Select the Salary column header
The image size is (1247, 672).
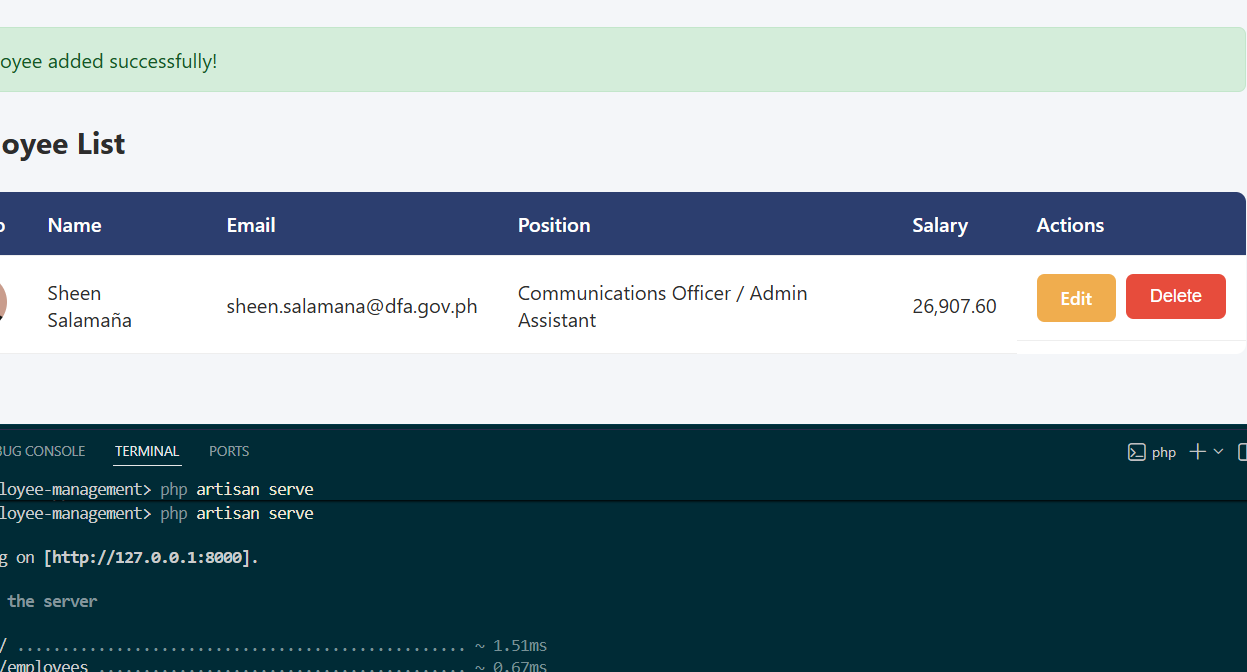point(940,225)
